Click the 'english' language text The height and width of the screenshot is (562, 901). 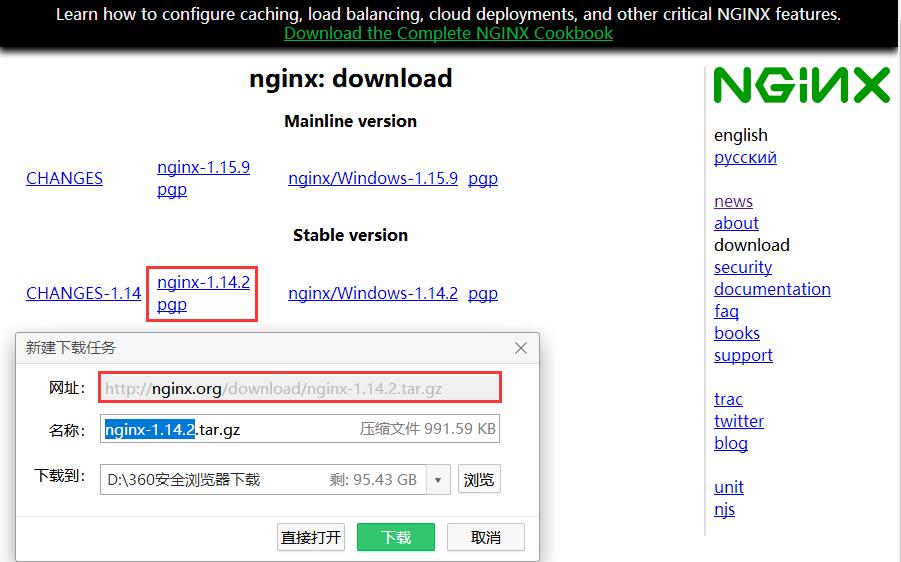tap(741, 135)
